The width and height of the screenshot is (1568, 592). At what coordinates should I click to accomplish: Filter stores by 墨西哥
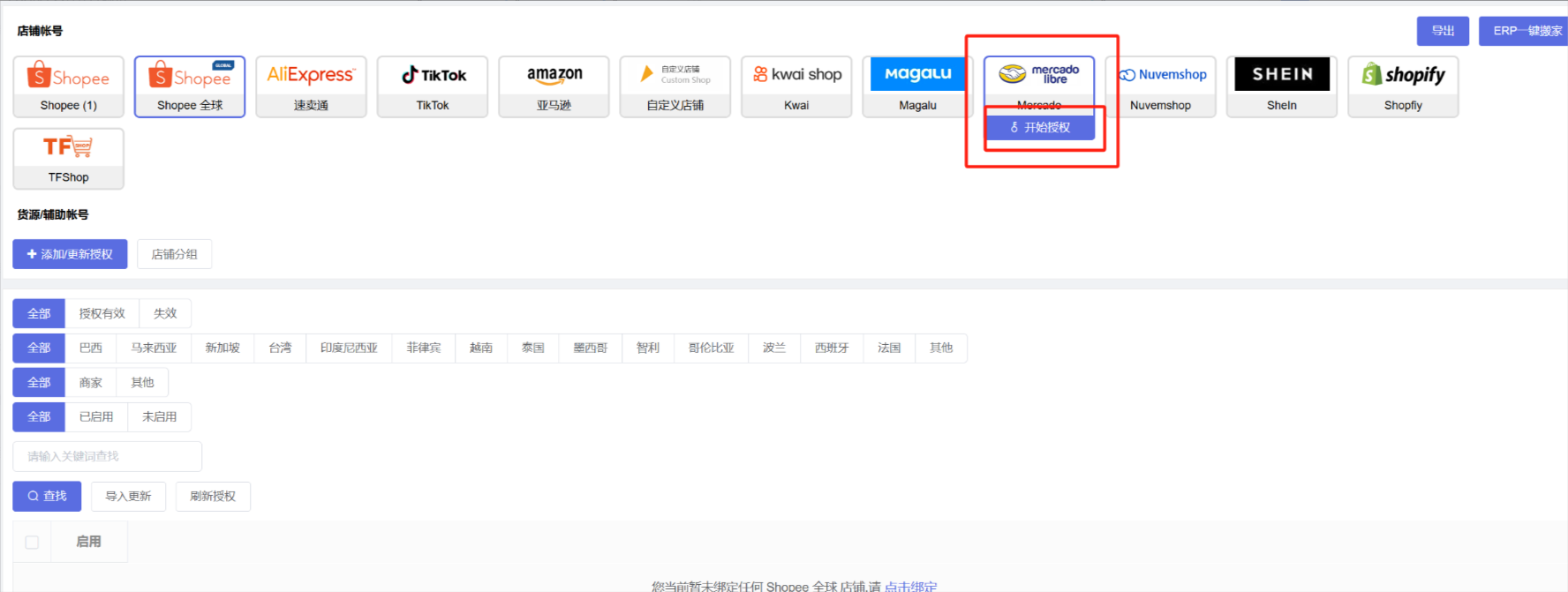click(x=591, y=348)
